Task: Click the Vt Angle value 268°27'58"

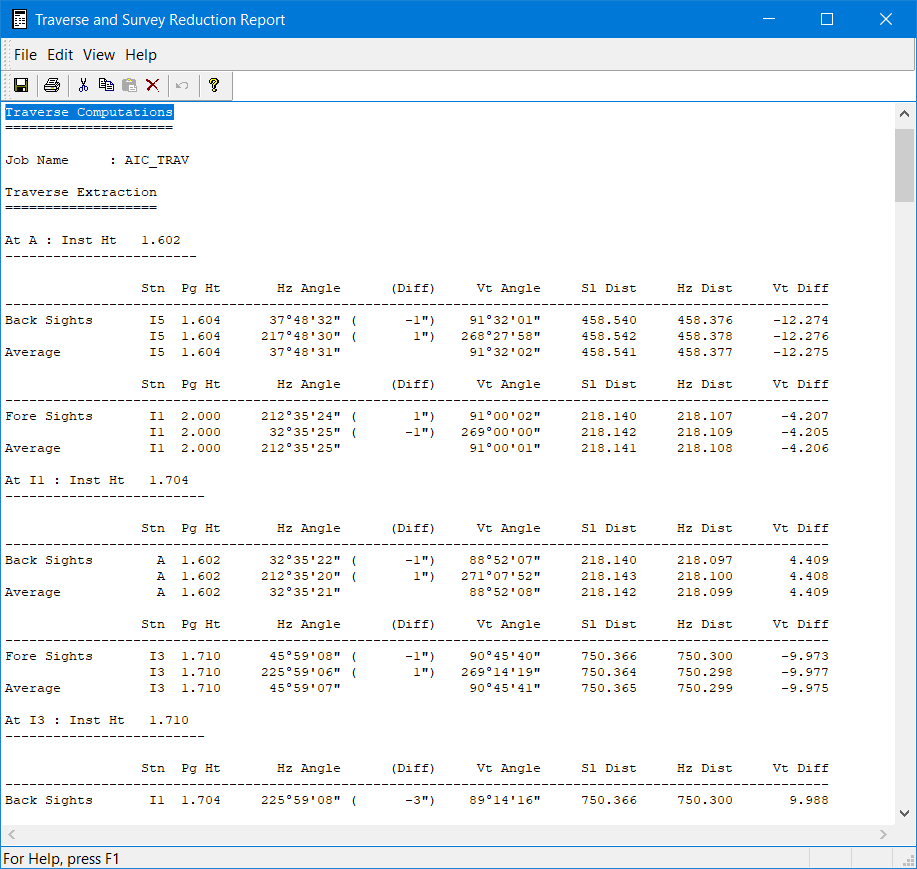Action: point(501,336)
